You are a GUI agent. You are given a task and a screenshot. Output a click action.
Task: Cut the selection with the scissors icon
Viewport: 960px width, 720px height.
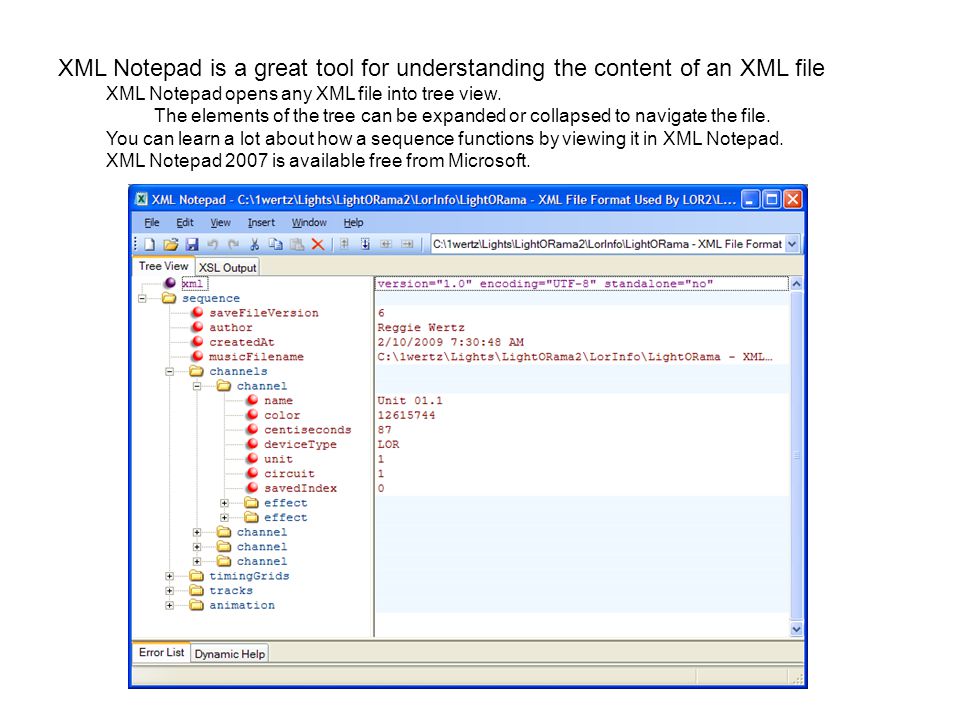[x=254, y=244]
